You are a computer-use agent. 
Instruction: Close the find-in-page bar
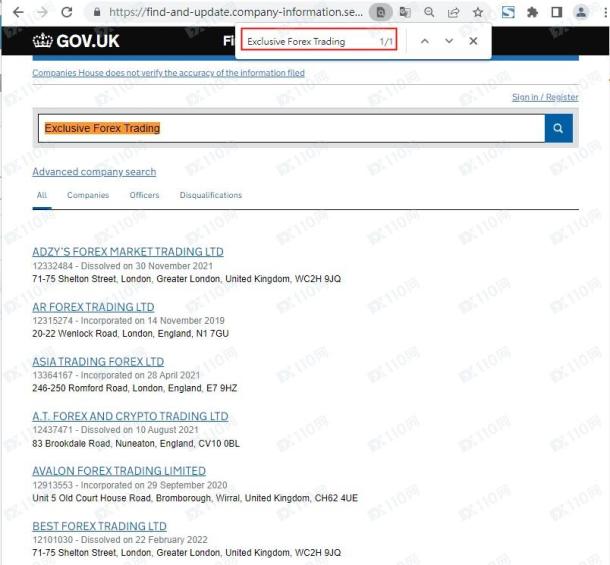pyautogui.click(x=473, y=41)
